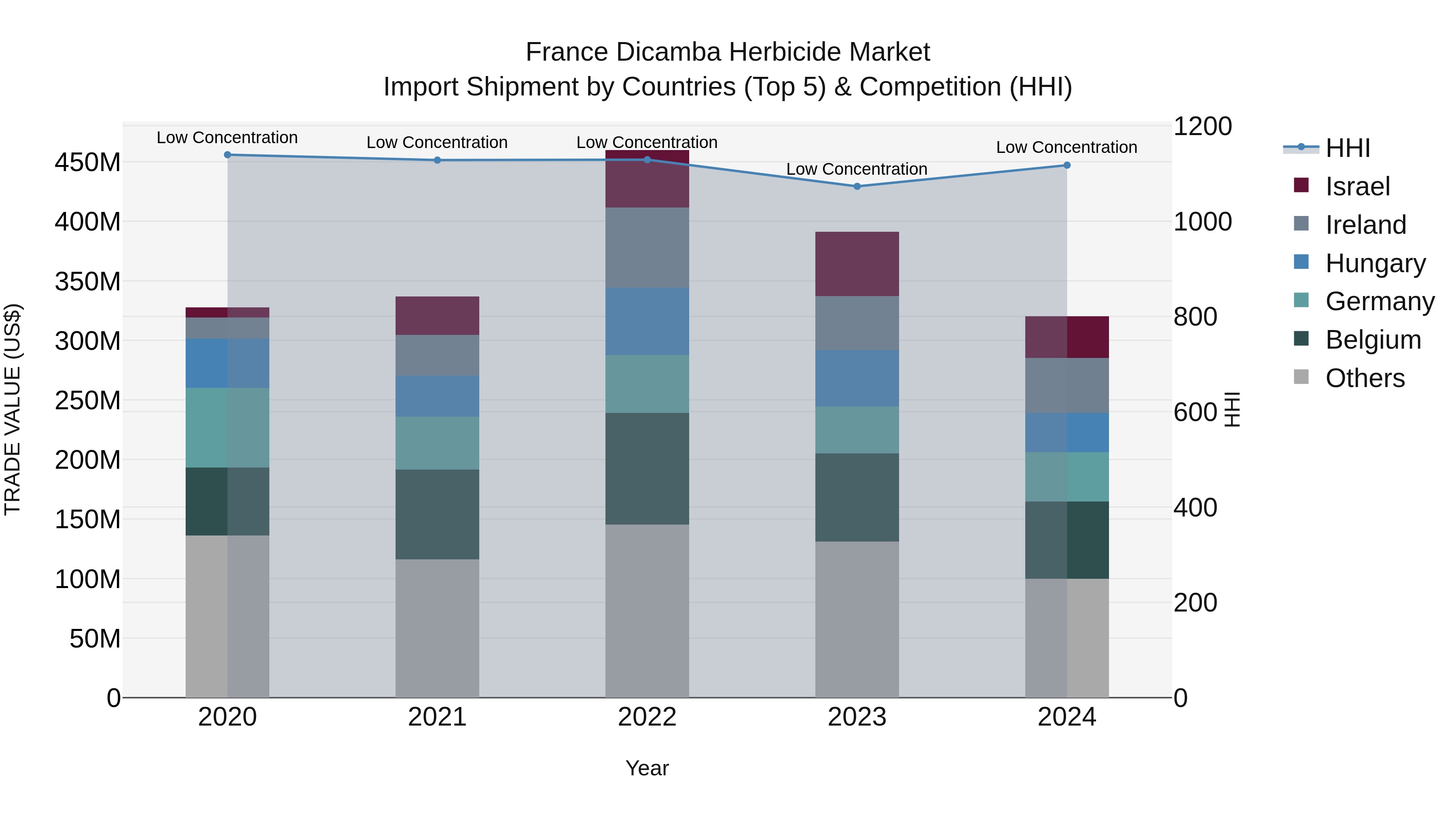The image size is (1456, 819).
Task: Click the 2020 x-axis year label
Action: 228,717
